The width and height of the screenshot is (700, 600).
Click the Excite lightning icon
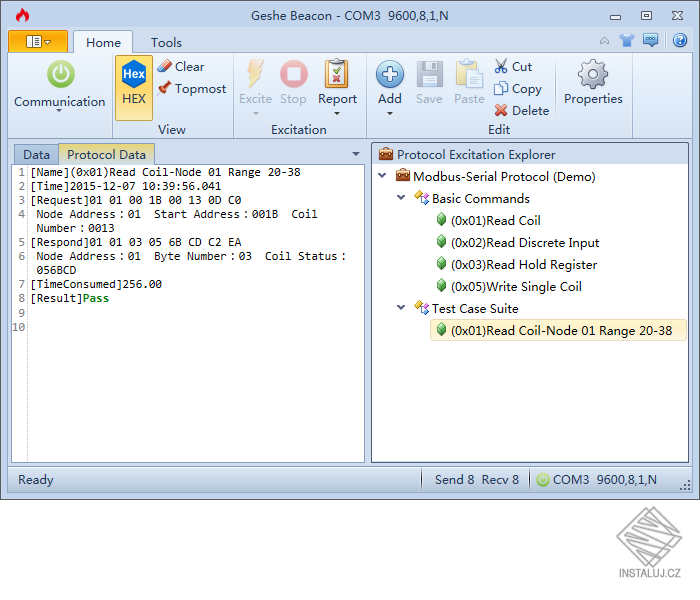[x=255, y=74]
